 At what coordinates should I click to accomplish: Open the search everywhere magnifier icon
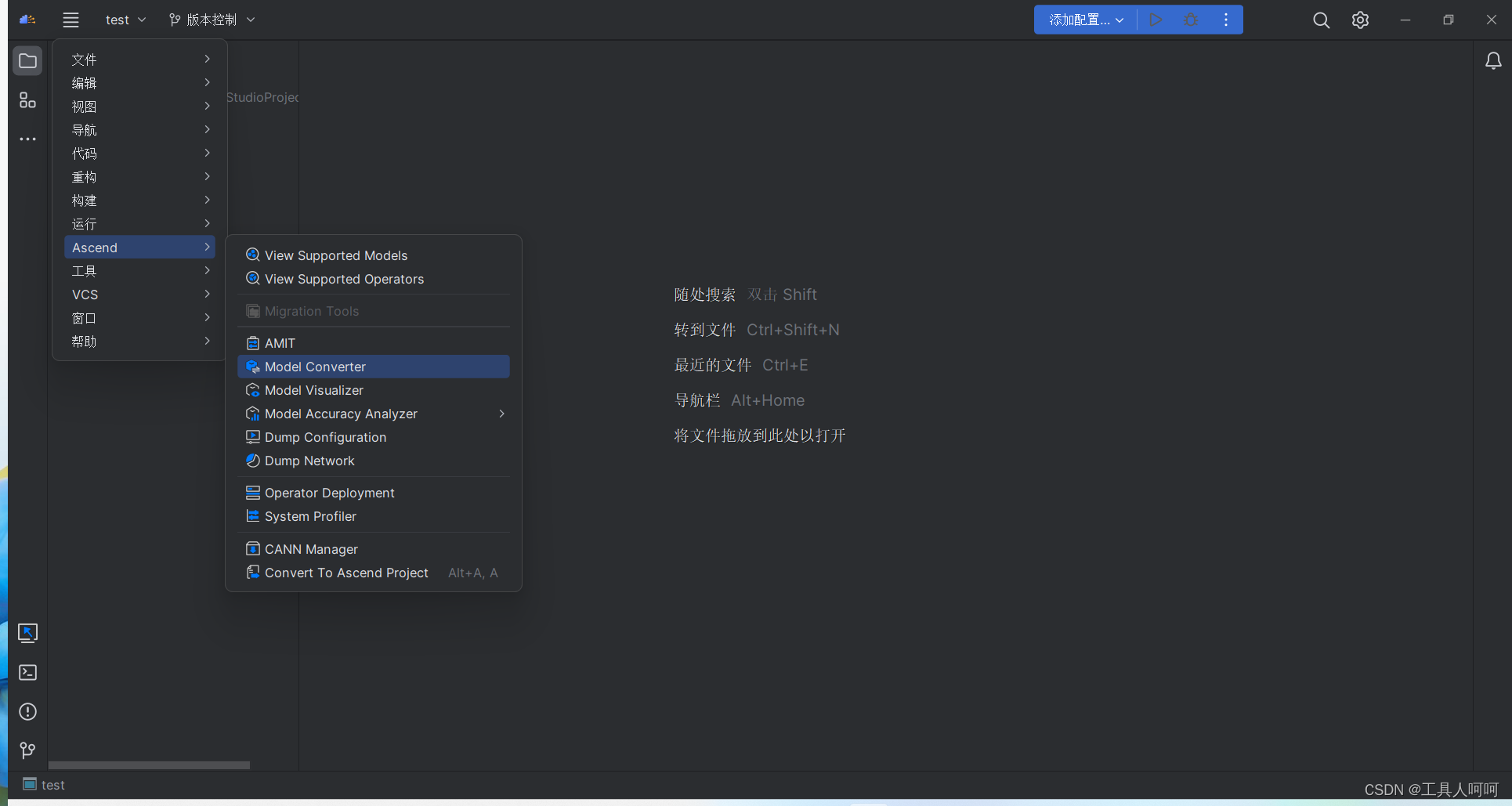click(1321, 20)
